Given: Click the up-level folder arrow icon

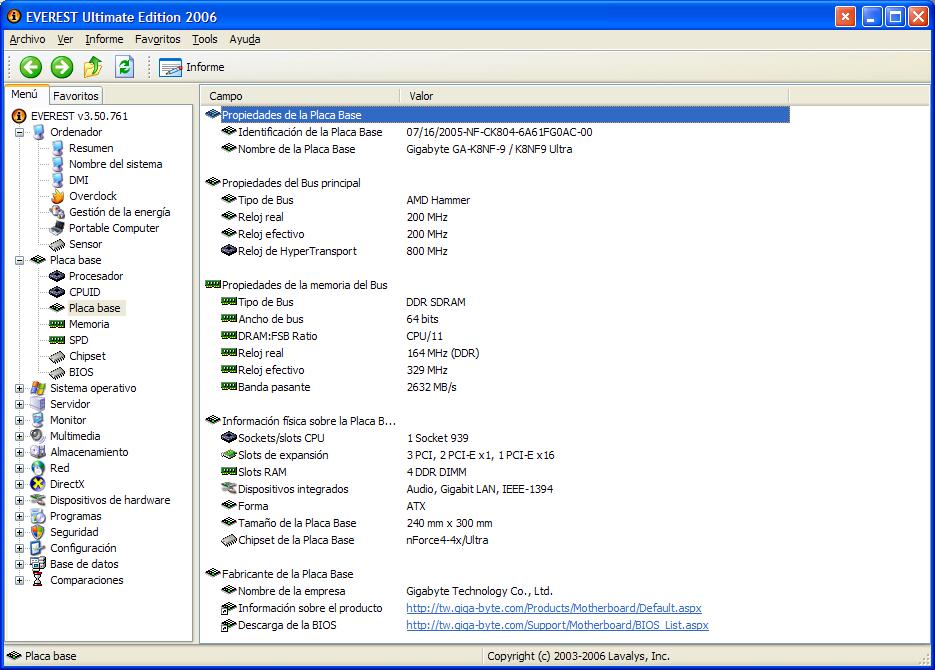Looking at the screenshot, I should point(92,67).
